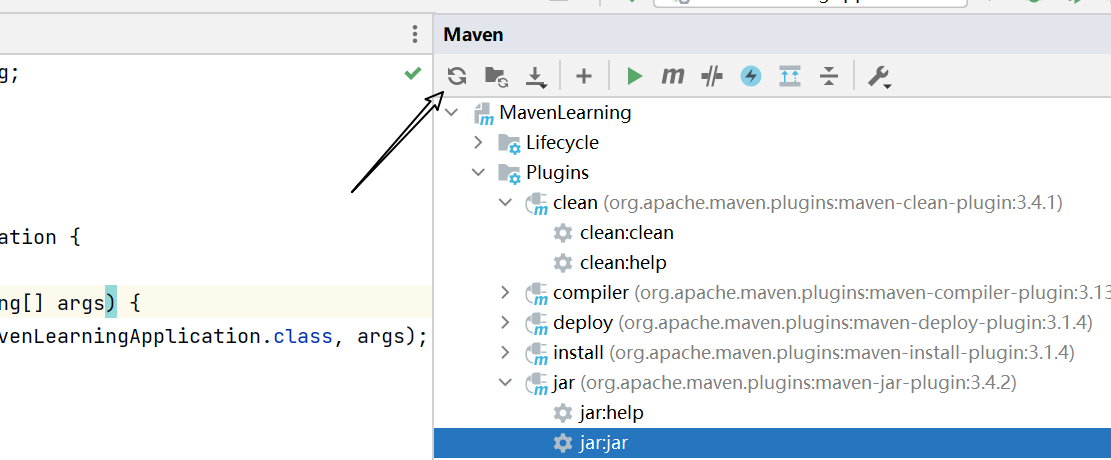Screen dimensions: 1111x460
Task: Click the install plugin icon
Action: (537, 353)
